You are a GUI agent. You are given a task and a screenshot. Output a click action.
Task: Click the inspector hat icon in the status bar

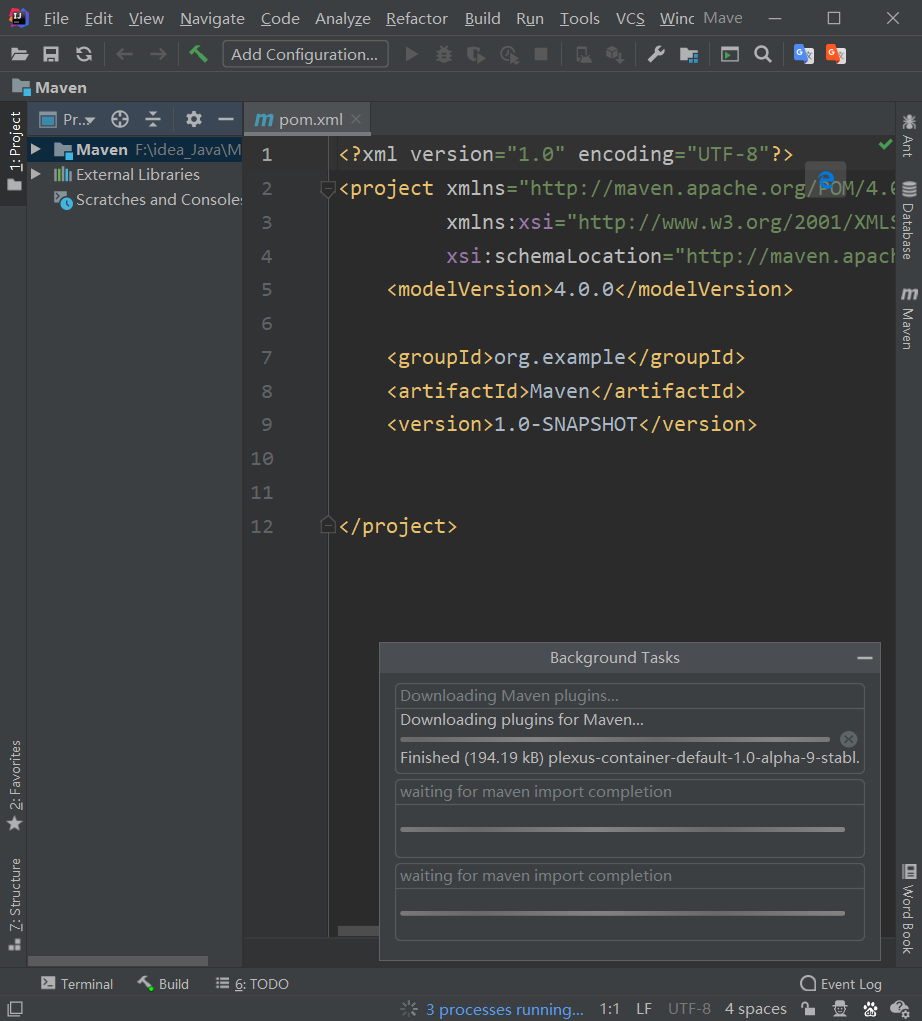tap(840, 1009)
